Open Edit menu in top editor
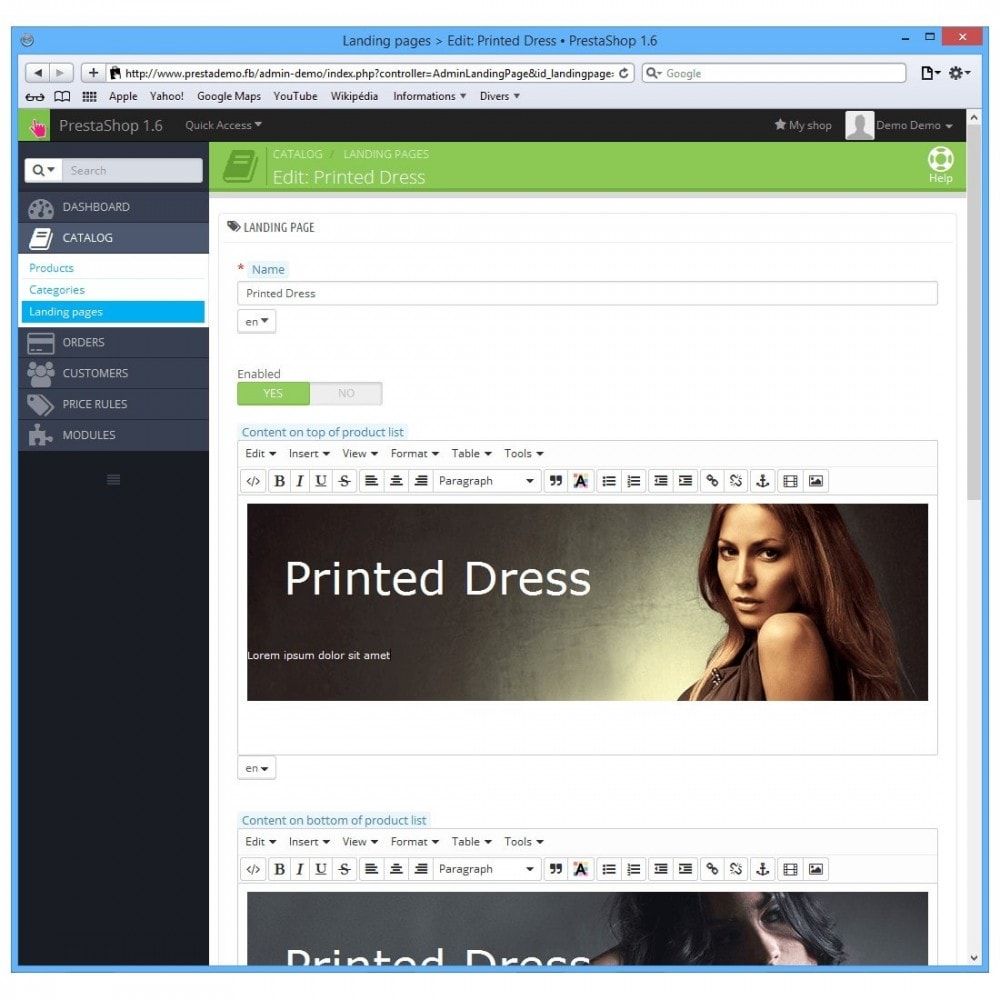Image resolution: width=1000 pixels, height=1000 pixels. coord(260,453)
